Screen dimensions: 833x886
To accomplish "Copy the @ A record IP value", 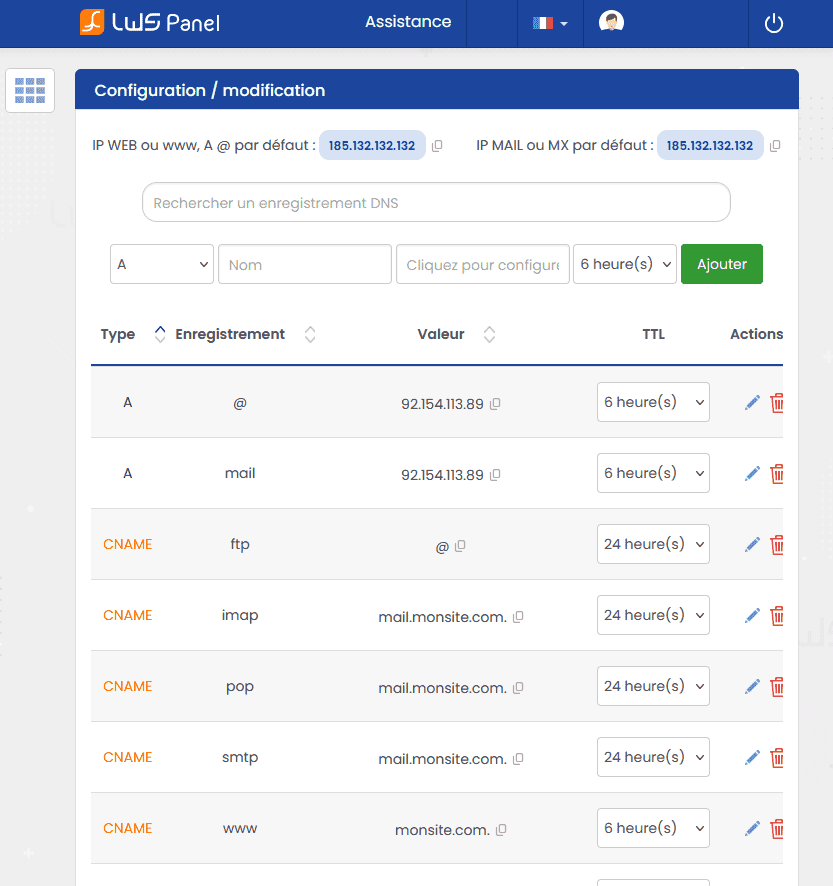I will (x=495, y=404).
